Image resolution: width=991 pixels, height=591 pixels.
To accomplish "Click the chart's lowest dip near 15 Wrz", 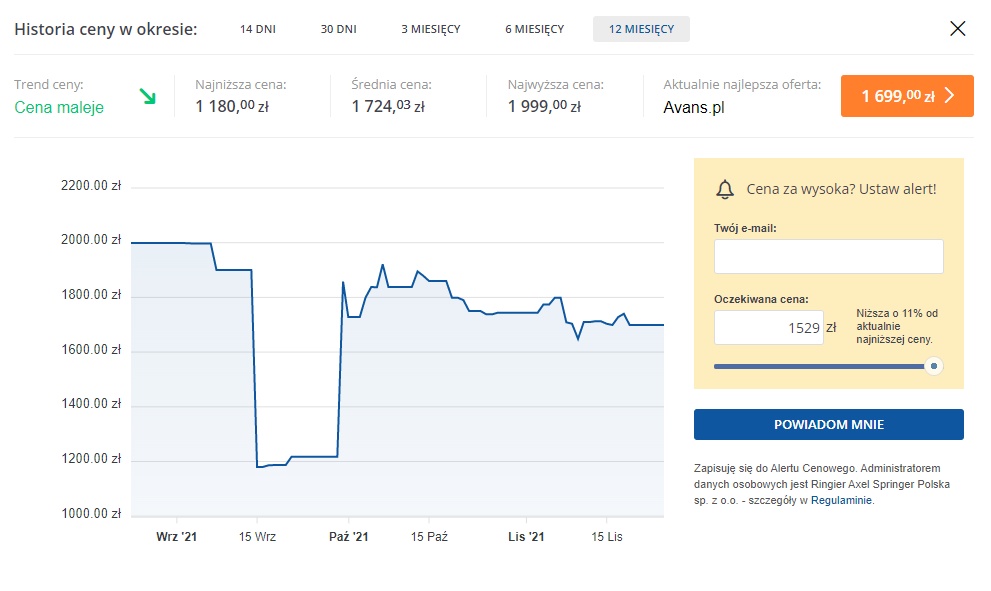I will point(259,466).
